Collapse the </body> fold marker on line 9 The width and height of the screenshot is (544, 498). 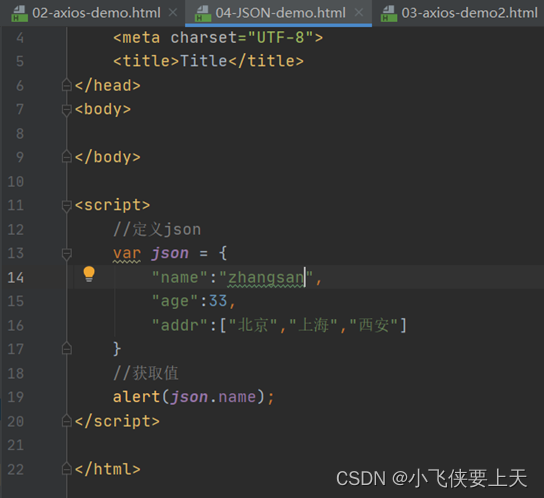click(66, 157)
